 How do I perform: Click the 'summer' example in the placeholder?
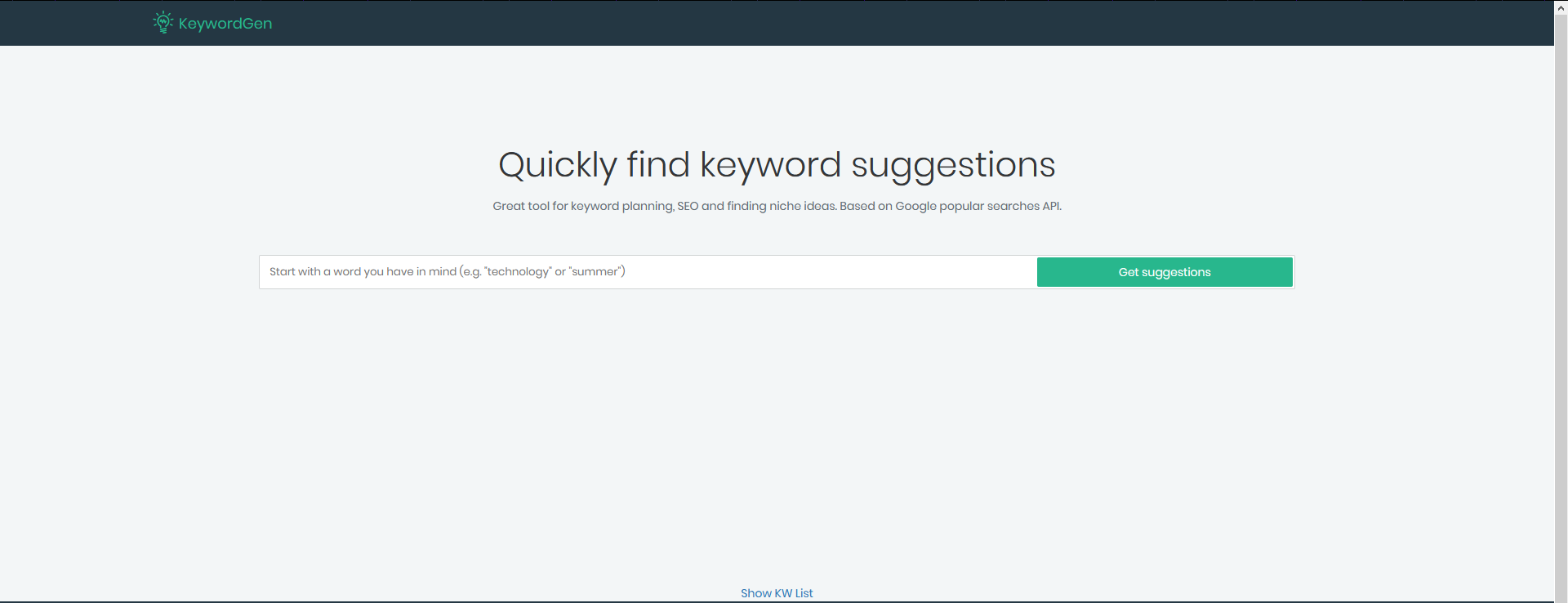[596, 272]
